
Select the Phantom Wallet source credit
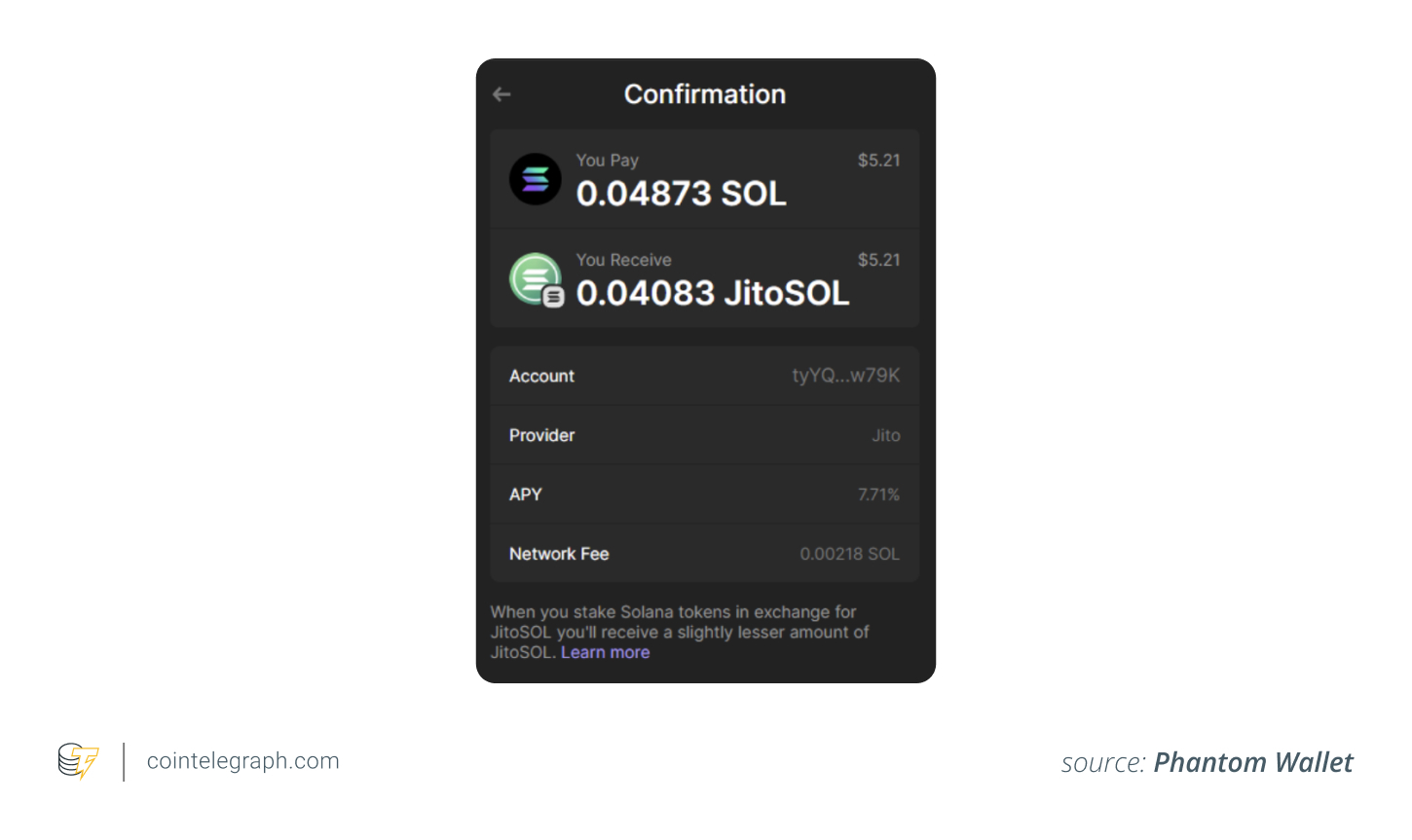(x=1253, y=762)
